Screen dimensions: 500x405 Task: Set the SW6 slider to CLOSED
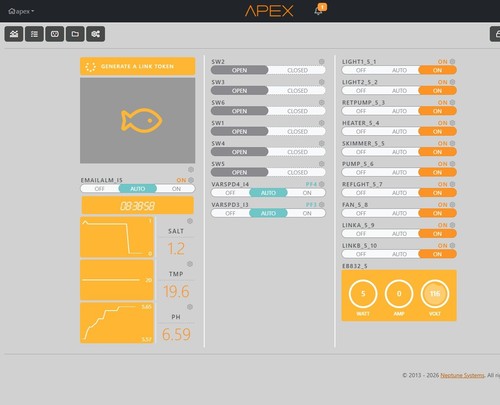pos(297,111)
